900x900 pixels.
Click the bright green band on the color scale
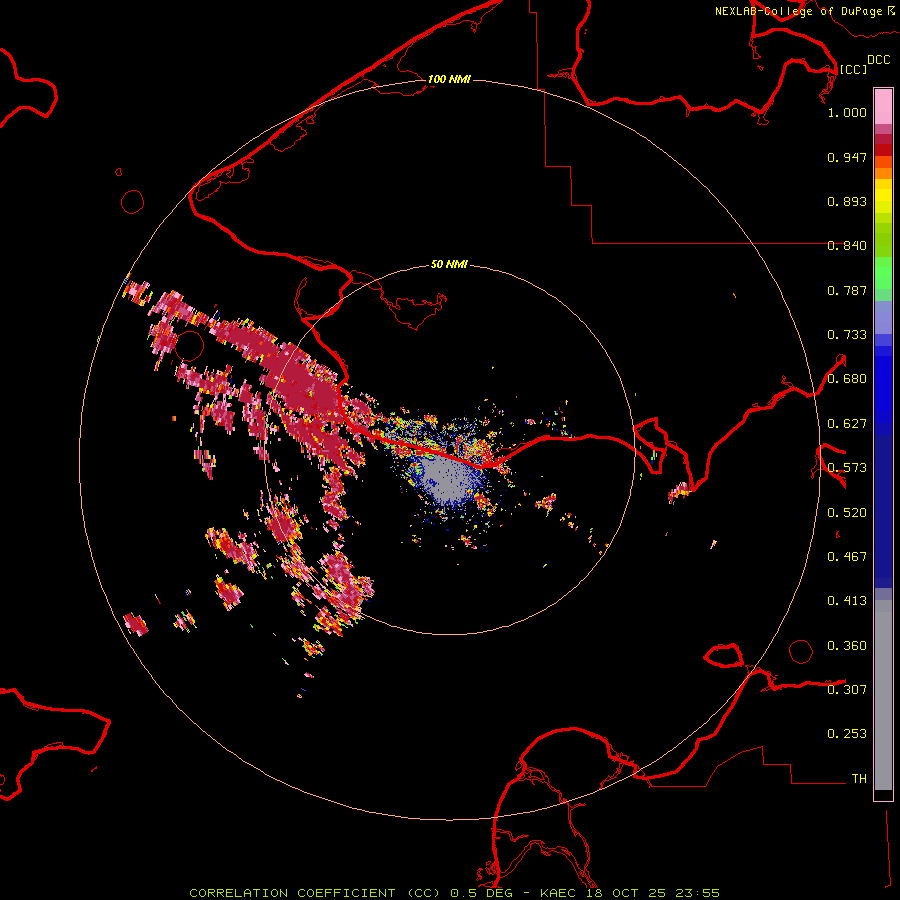[x=883, y=273]
